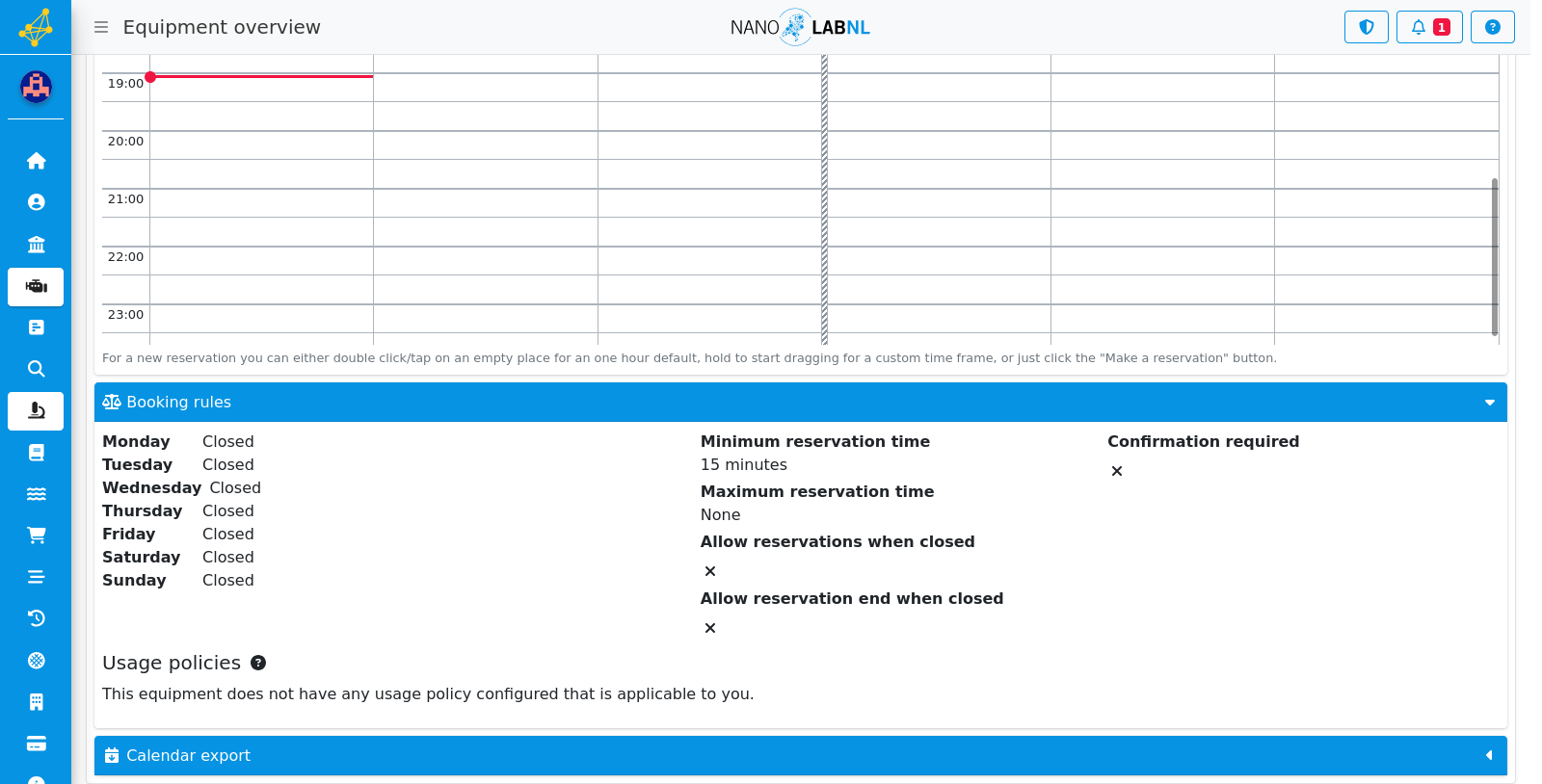Image resolution: width=1542 pixels, height=784 pixels.
Task: Click the red current-time marker dot
Action: coord(150,77)
